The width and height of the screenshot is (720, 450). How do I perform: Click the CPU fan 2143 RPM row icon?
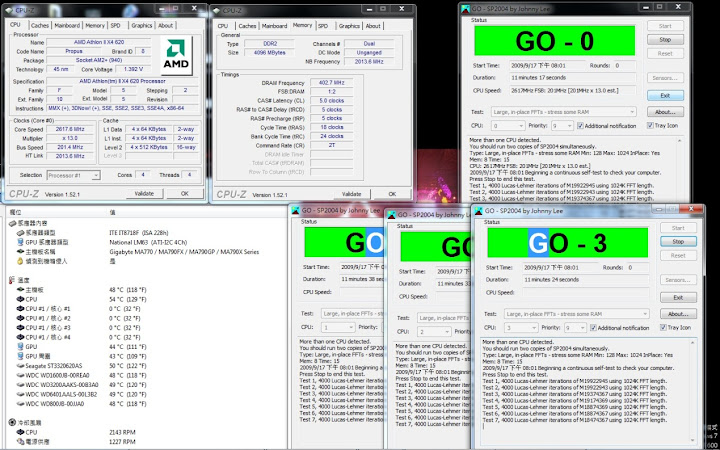pos(20,432)
